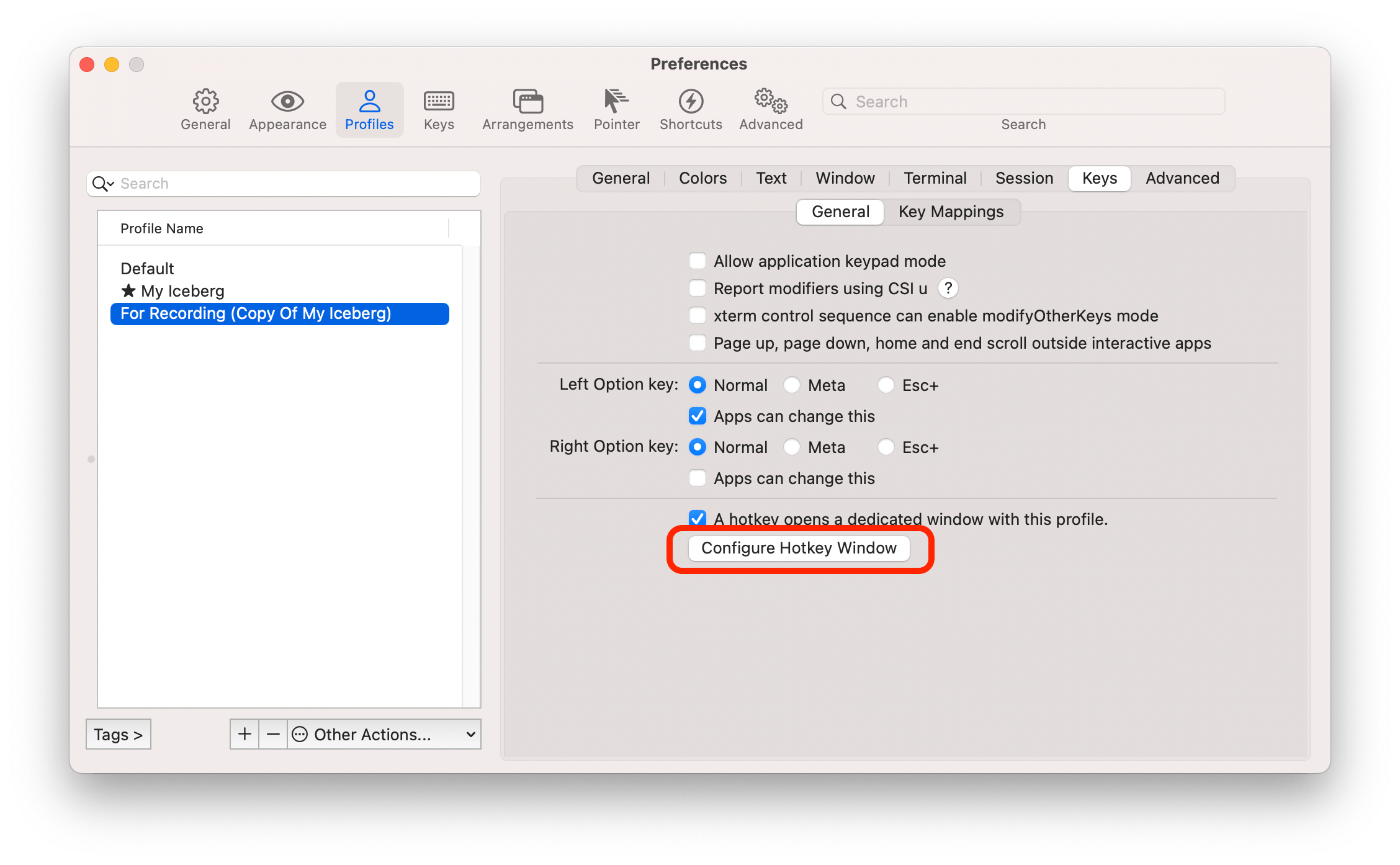This screenshot has height=865, width=1400.
Task: Add a new profile with plus button
Action: tap(245, 734)
